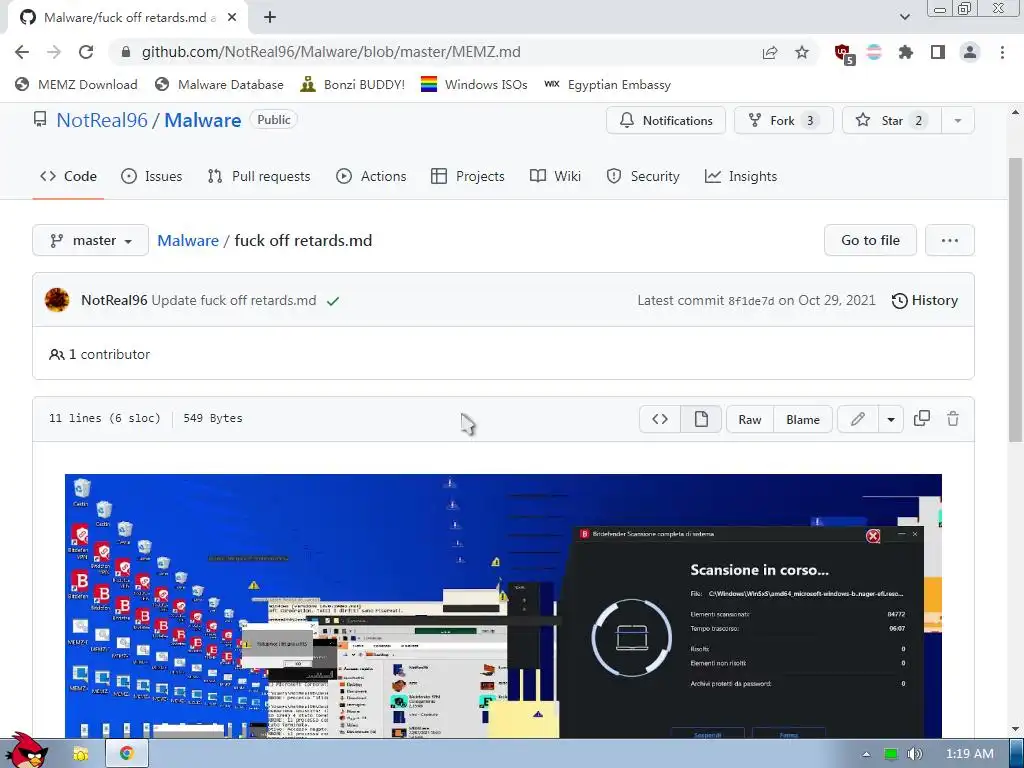Copy raw contents icon
This screenshot has height=768, width=1024.
coord(921,419)
